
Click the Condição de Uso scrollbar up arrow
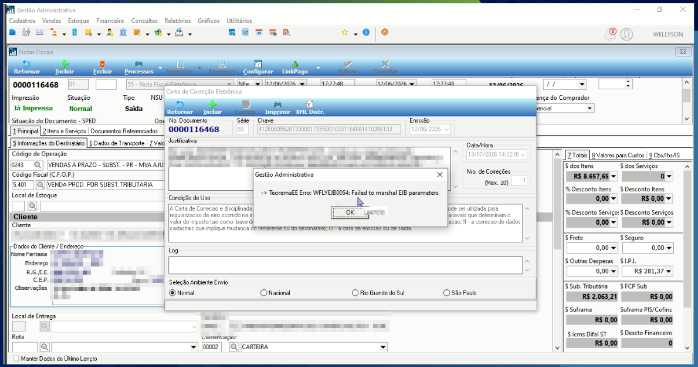click(x=527, y=208)
